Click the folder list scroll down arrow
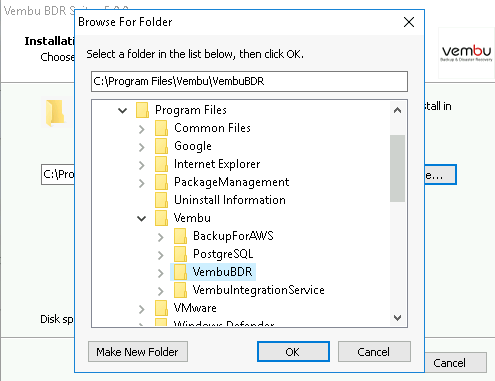This screenshot has width=495, height=381. tap(397, 318)
